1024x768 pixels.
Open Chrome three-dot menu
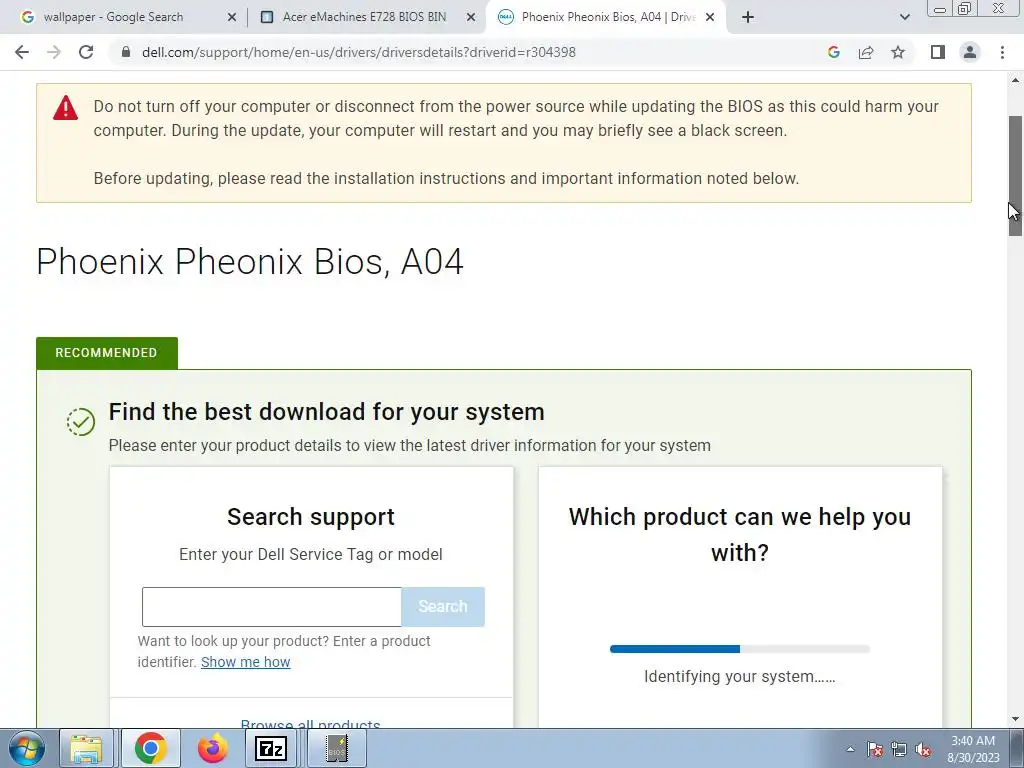coord(1002,52)
